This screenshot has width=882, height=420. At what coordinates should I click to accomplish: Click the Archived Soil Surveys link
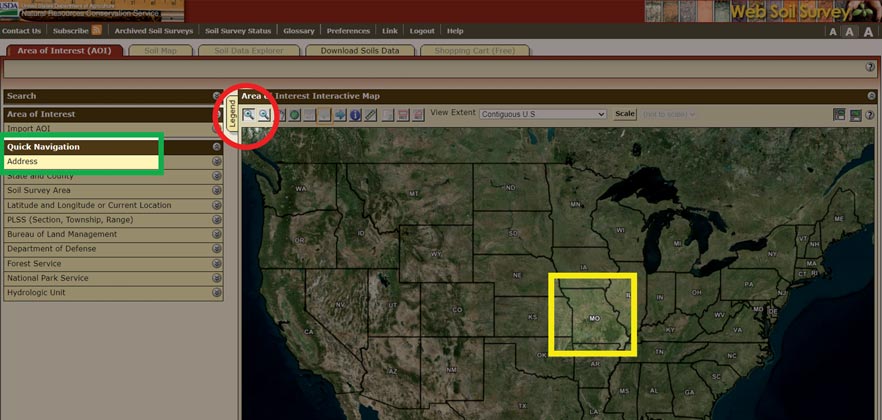pyautogui.click(x=153, y=31)
